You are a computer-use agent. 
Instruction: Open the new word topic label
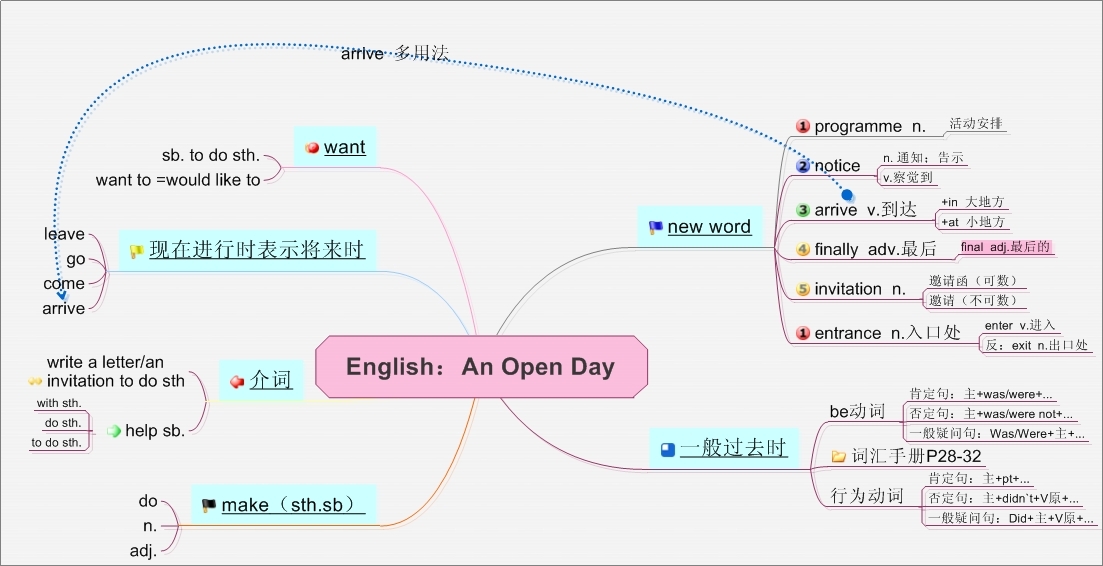point(709,227)
